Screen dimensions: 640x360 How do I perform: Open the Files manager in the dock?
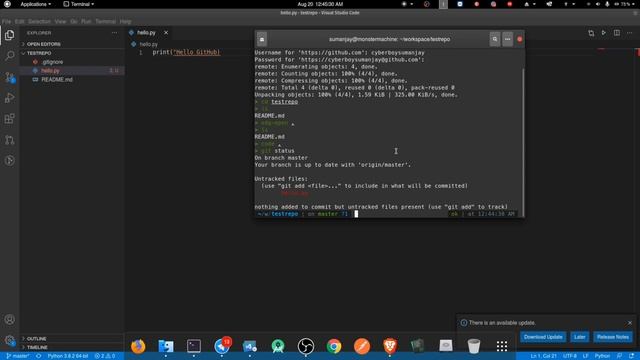(x=166, y=346)
